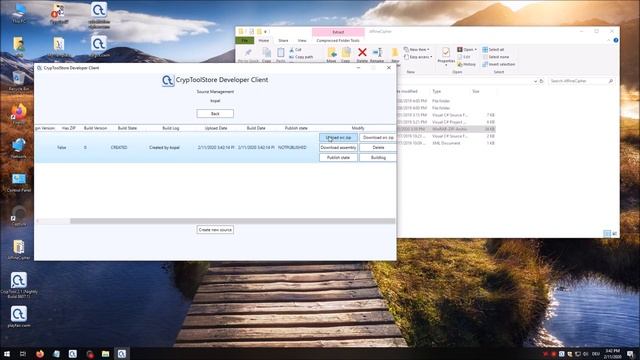The image size is (640, 360).
Task: Click Publish state button in Modify column
Action: (x=338, y=158)
